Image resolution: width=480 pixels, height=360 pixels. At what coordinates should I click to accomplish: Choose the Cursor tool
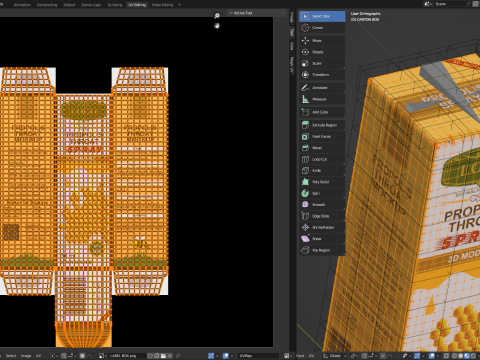(x=322, y=27)
